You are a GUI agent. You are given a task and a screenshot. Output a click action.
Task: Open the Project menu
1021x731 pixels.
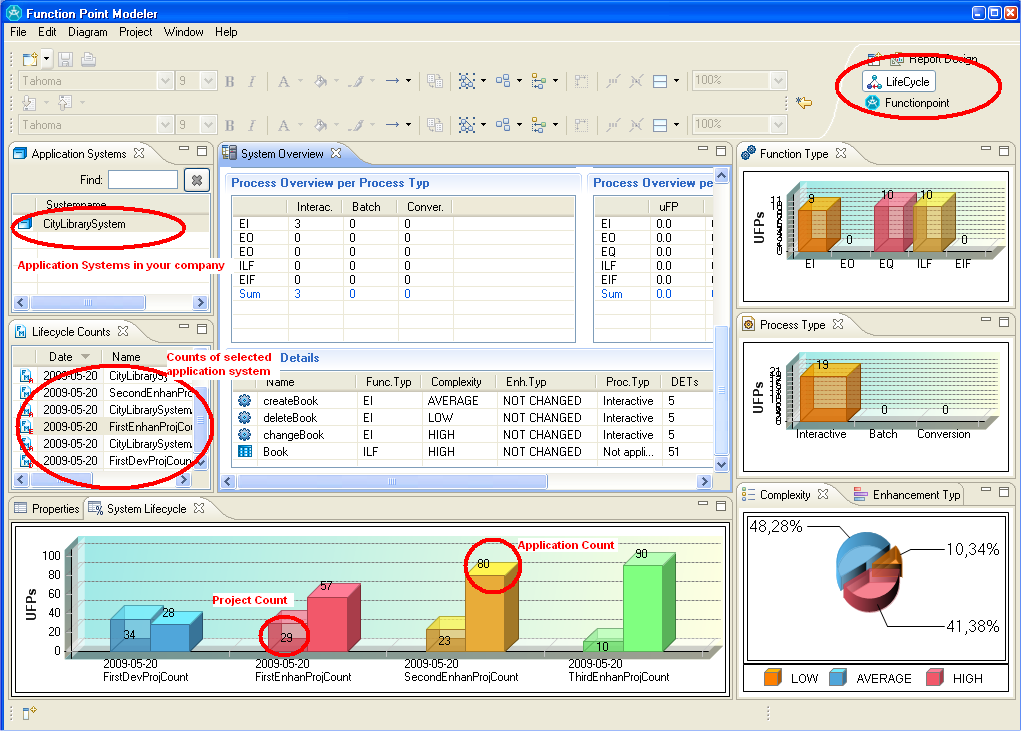(135, 32)
